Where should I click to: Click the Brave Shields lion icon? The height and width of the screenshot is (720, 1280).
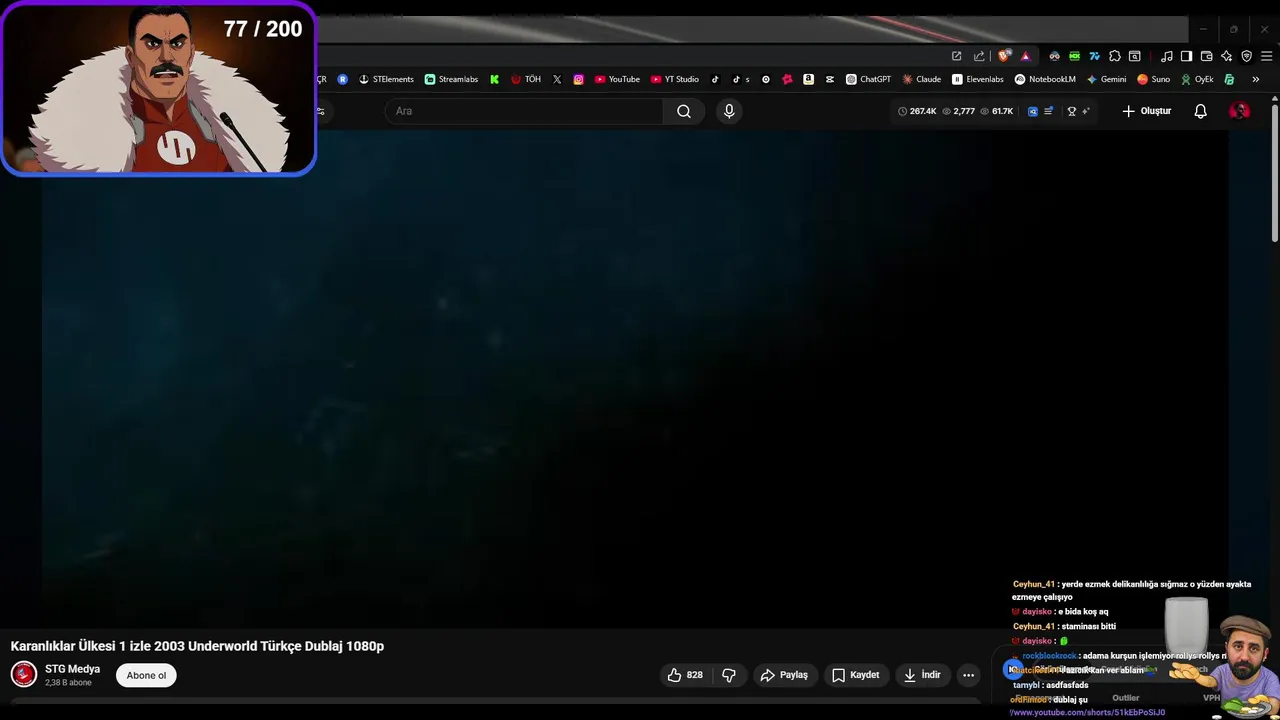click(x=1004, y=56)
